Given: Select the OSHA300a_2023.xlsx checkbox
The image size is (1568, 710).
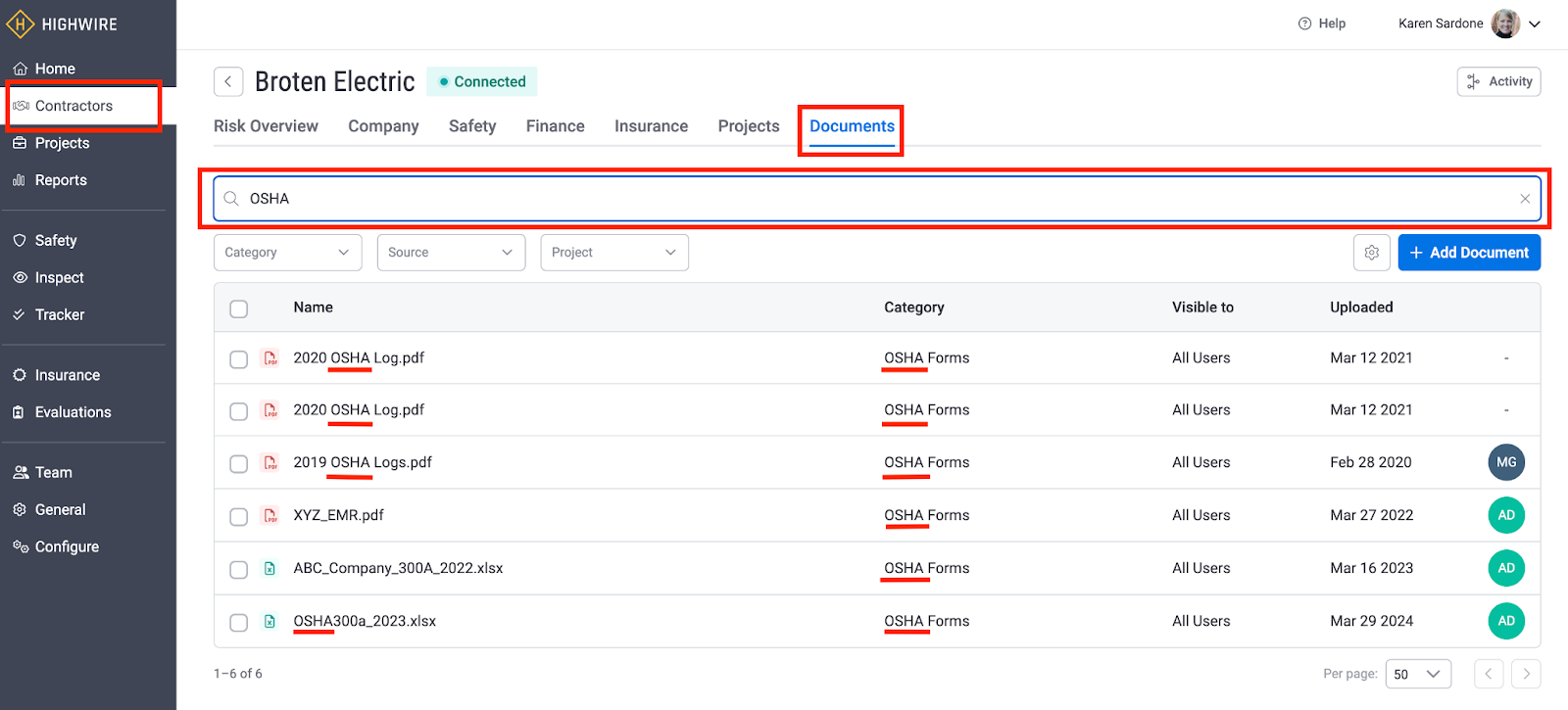Looking at the screenshot, I should (x=238, y=623).
